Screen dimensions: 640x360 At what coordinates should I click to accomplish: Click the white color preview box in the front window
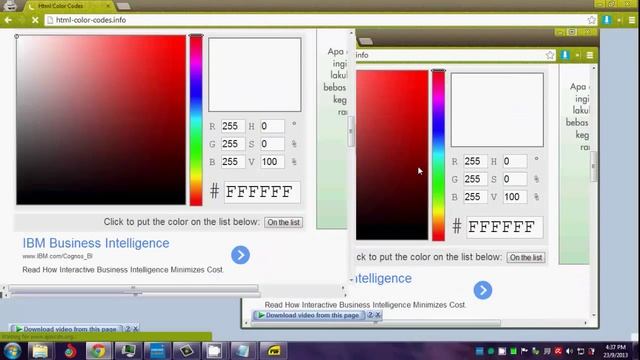pyautogui.click(x=255, y=75)
